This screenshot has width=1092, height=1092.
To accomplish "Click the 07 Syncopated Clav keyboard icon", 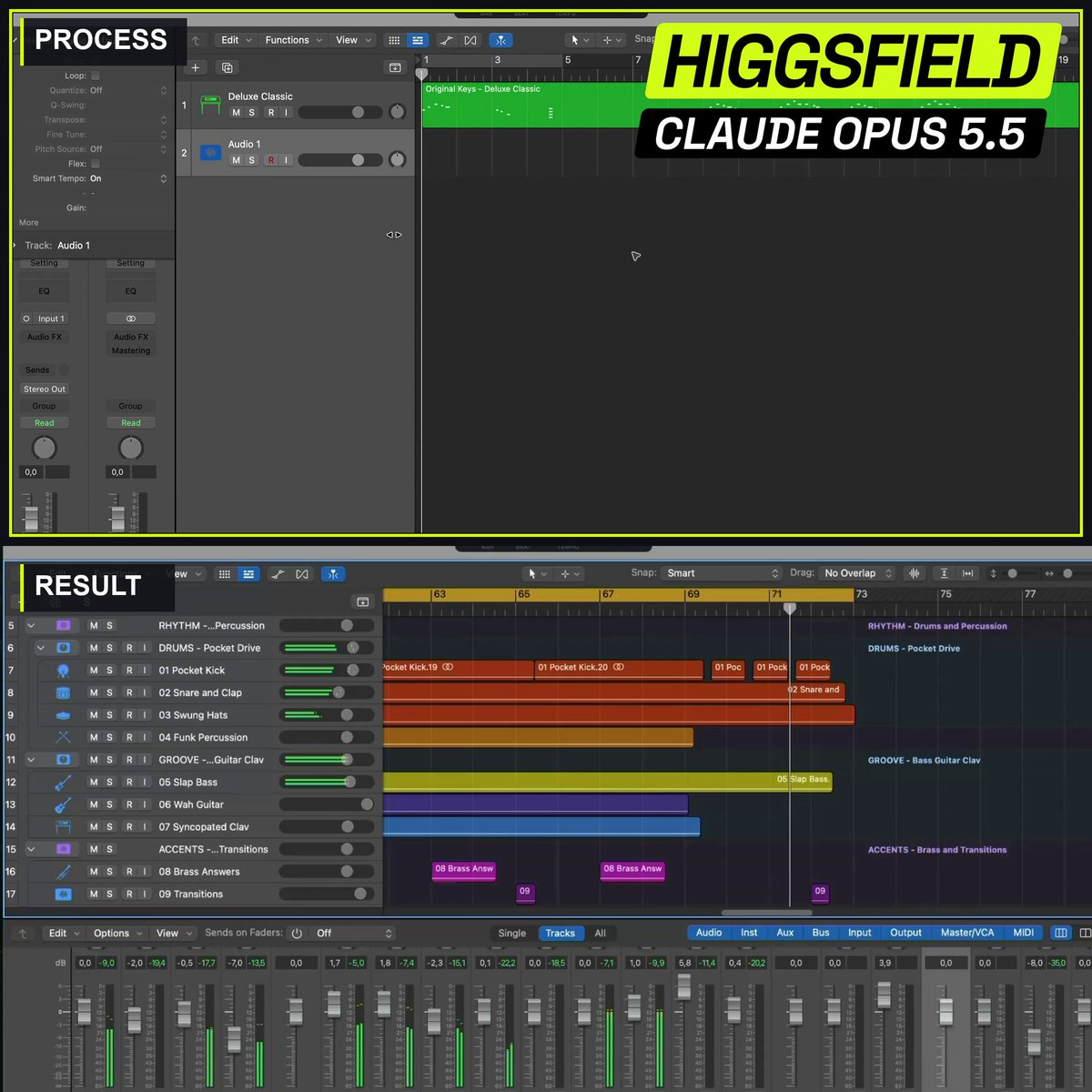I will 63,826.
